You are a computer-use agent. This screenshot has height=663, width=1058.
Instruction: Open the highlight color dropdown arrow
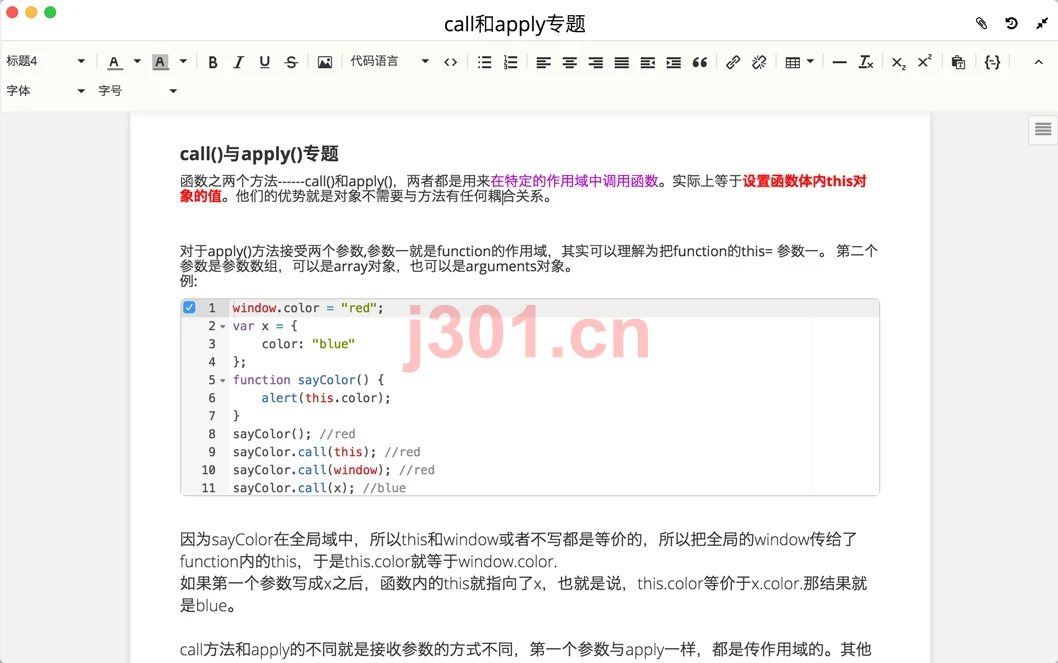[183, 61]
